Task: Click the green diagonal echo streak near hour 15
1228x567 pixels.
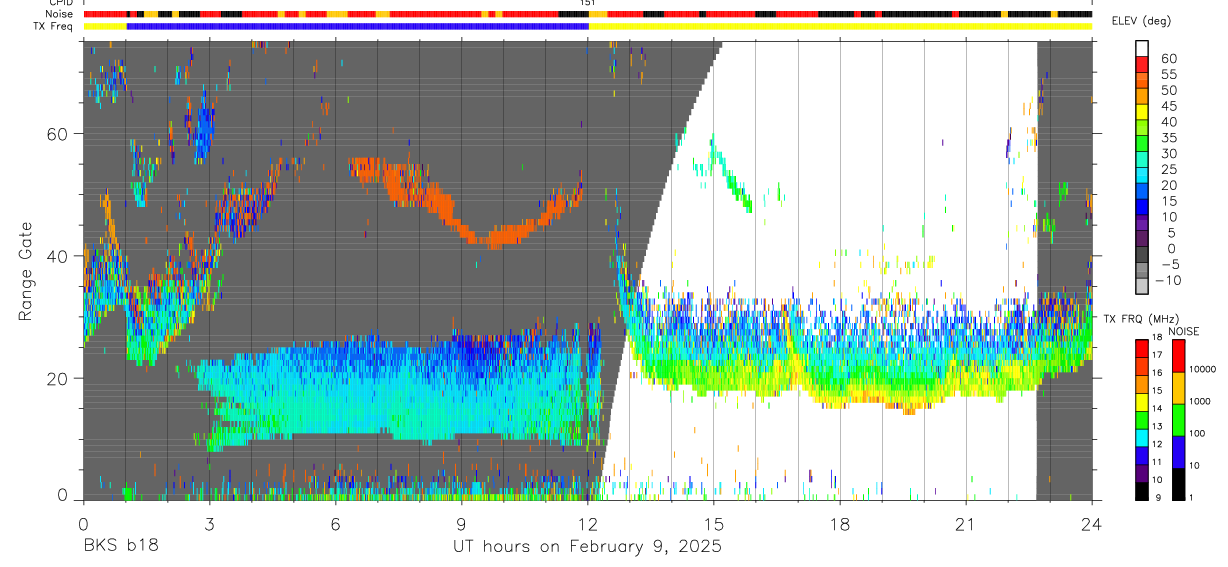Action: (732, 176)
